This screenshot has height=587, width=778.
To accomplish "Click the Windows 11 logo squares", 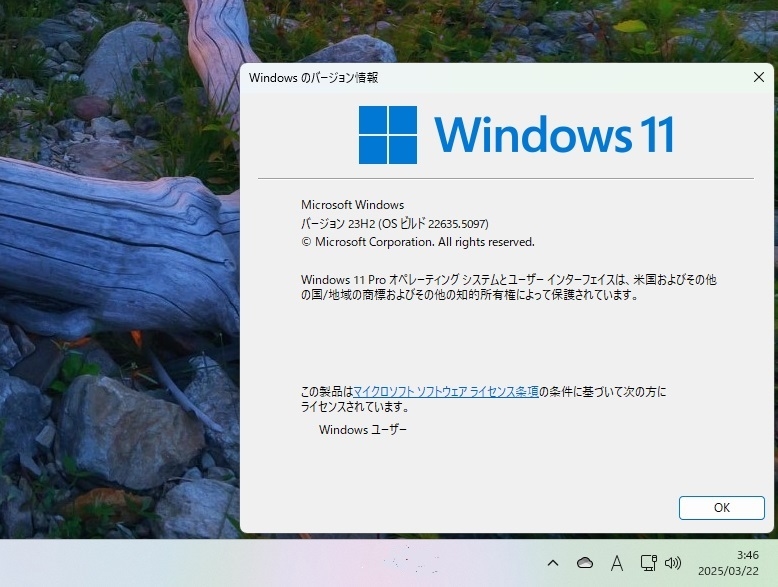I will 388,134.
